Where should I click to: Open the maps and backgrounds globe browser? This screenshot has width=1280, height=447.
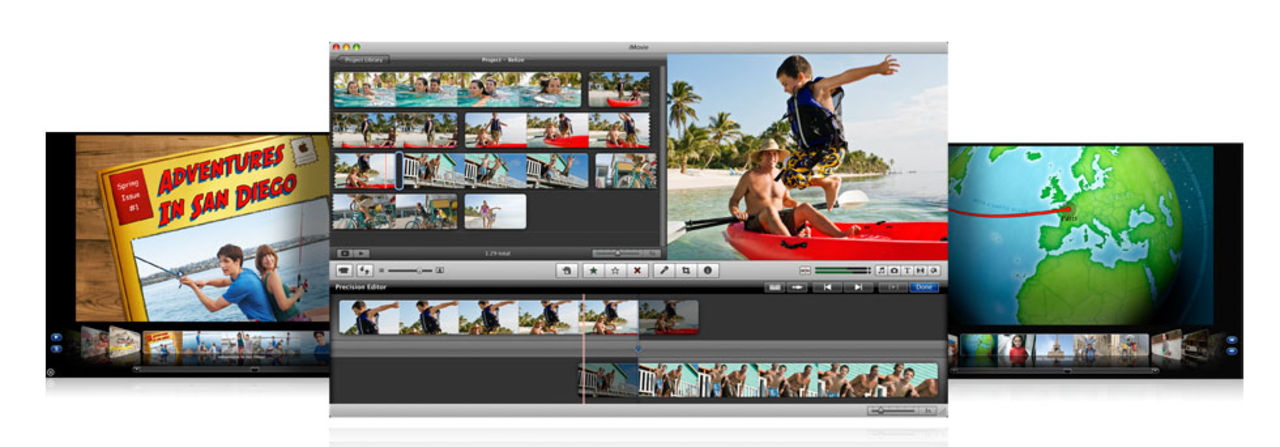pyautogui.click(x=933, y=270)
